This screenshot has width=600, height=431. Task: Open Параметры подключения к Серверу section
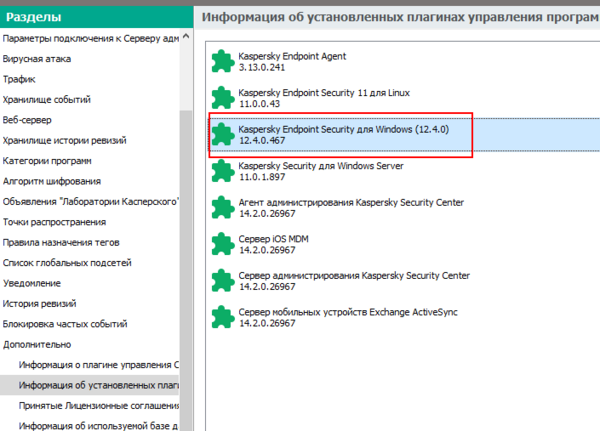coord(90,38)
